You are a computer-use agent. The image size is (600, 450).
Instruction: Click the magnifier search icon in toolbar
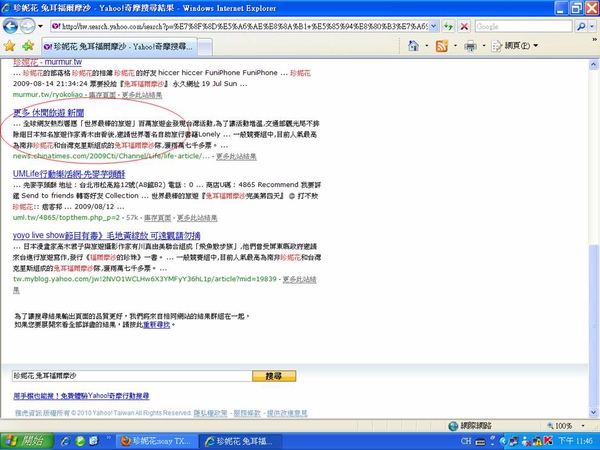point(581,26)
